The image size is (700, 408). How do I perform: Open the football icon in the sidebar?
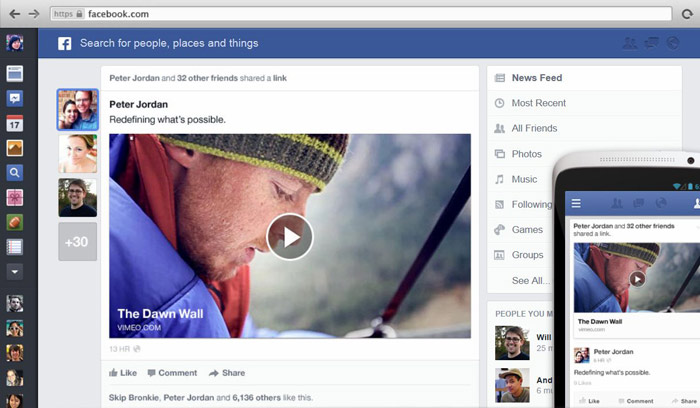15,222
